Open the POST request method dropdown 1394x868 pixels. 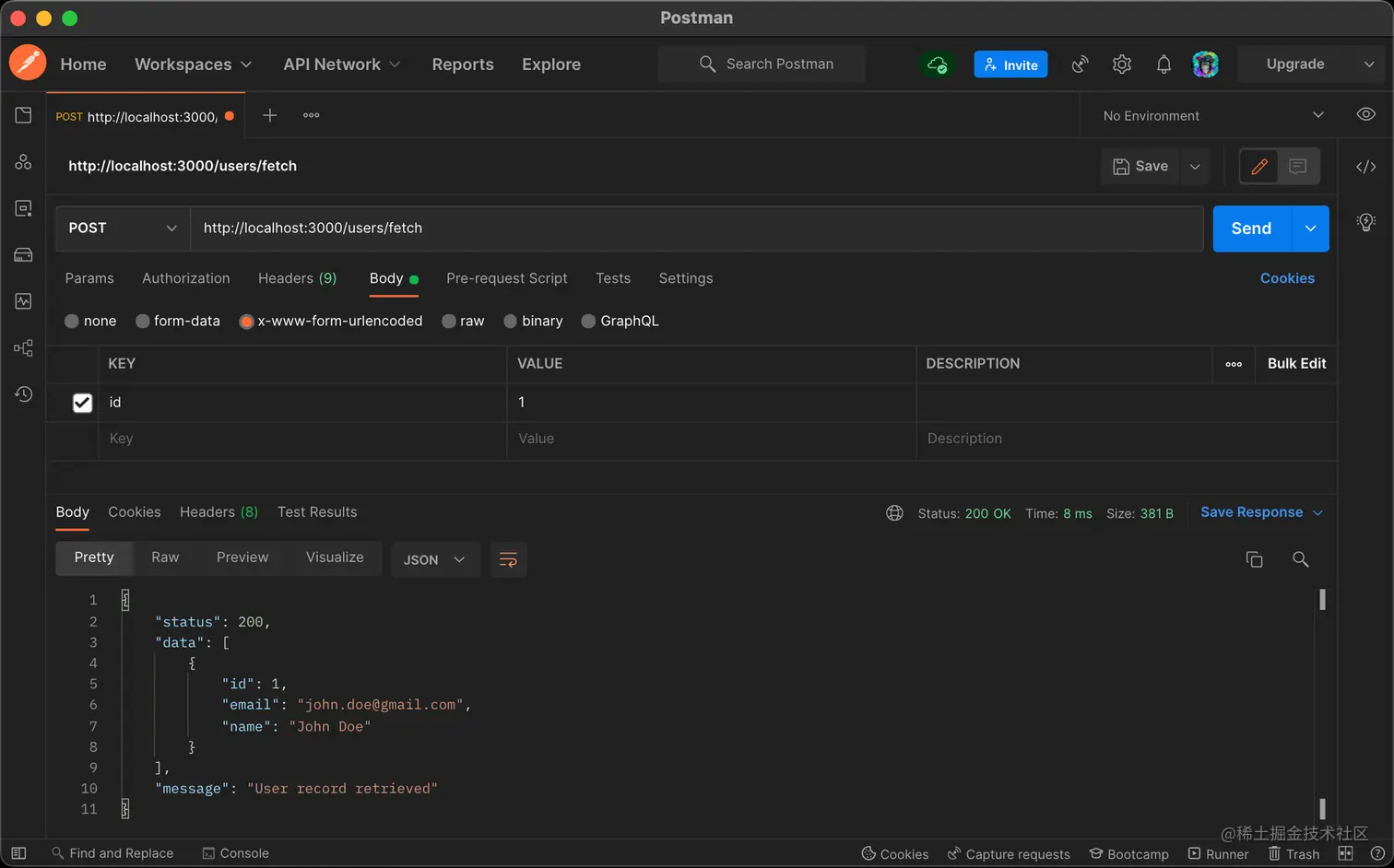pos(121,228)
